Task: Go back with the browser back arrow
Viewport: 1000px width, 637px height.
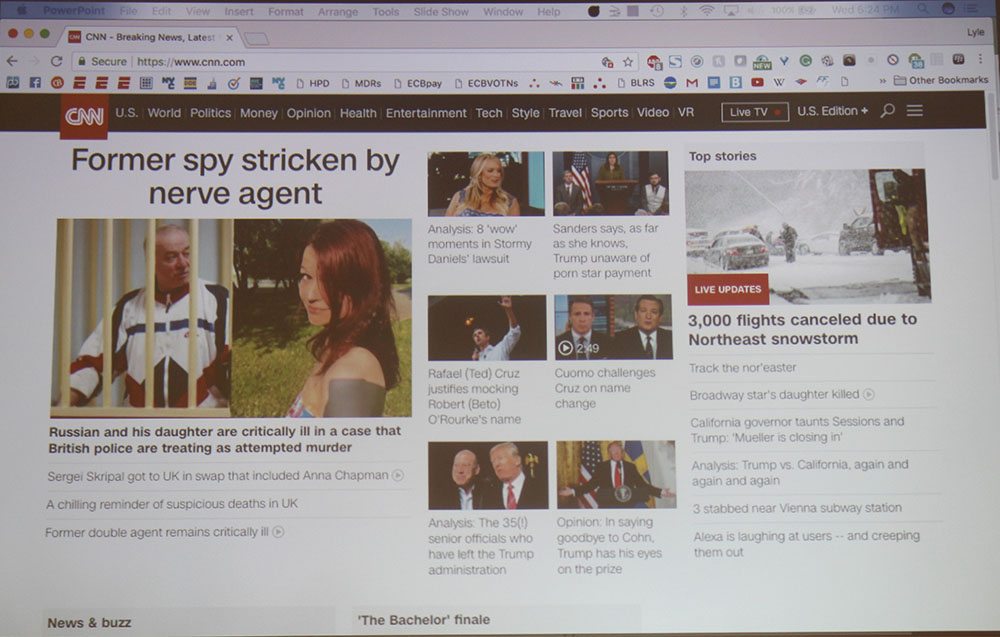Action: pyautogui.click(x=12, y=61)
